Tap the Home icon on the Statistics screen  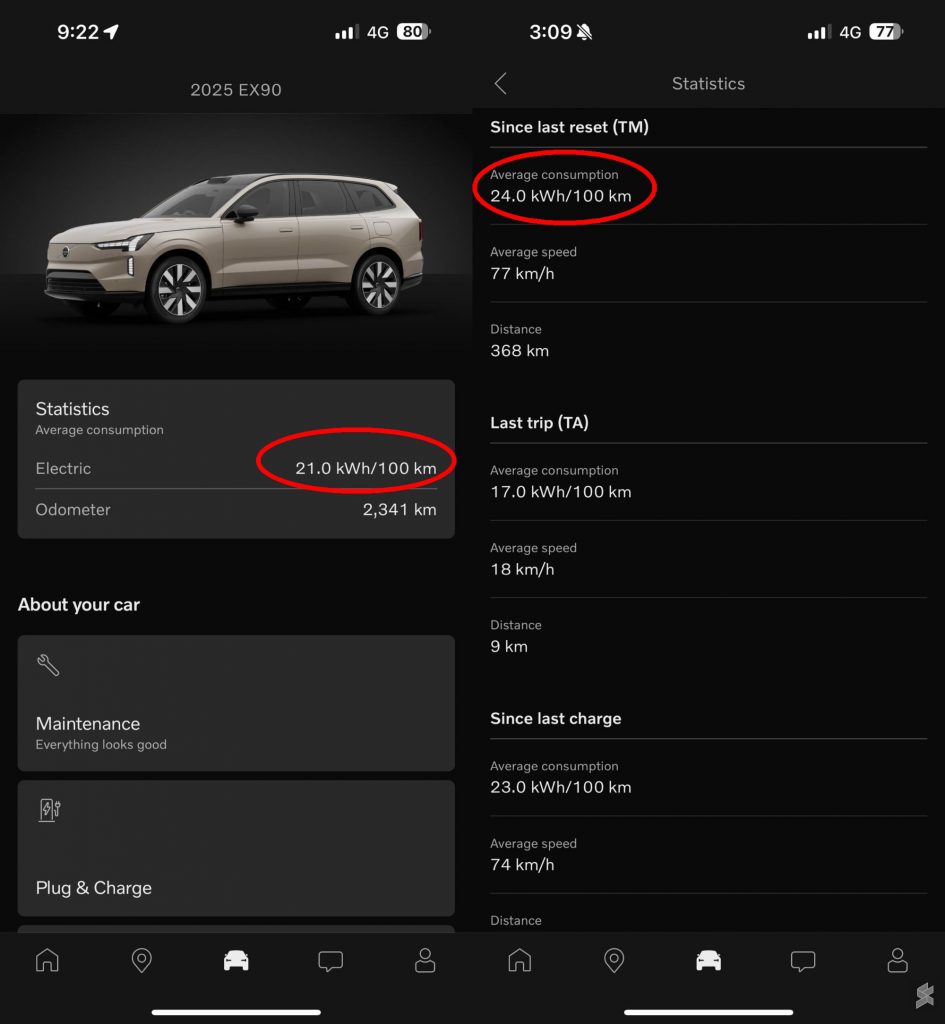tap(520, 961)
